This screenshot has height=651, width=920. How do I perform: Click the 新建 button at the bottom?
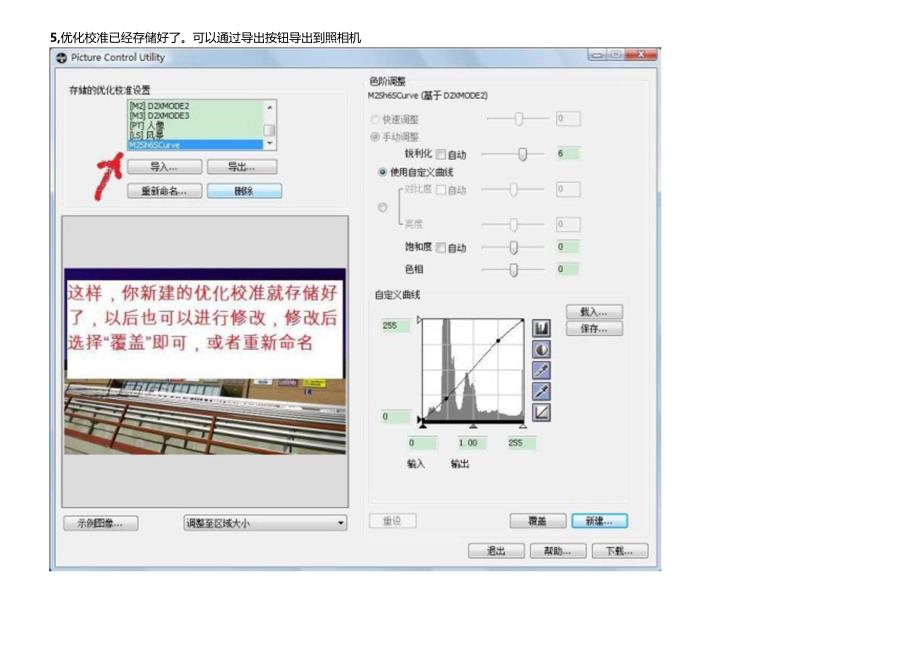click(598, 521)
